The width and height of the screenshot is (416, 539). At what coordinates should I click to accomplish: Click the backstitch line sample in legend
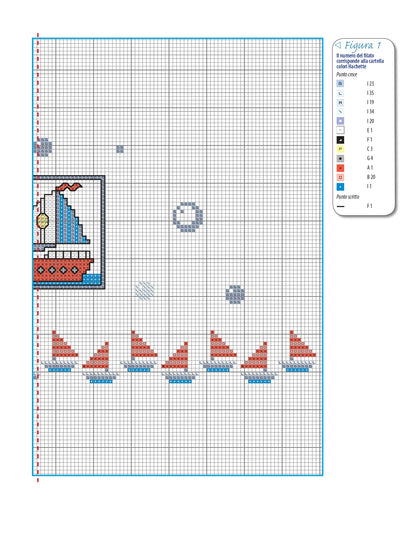(340, 206)
